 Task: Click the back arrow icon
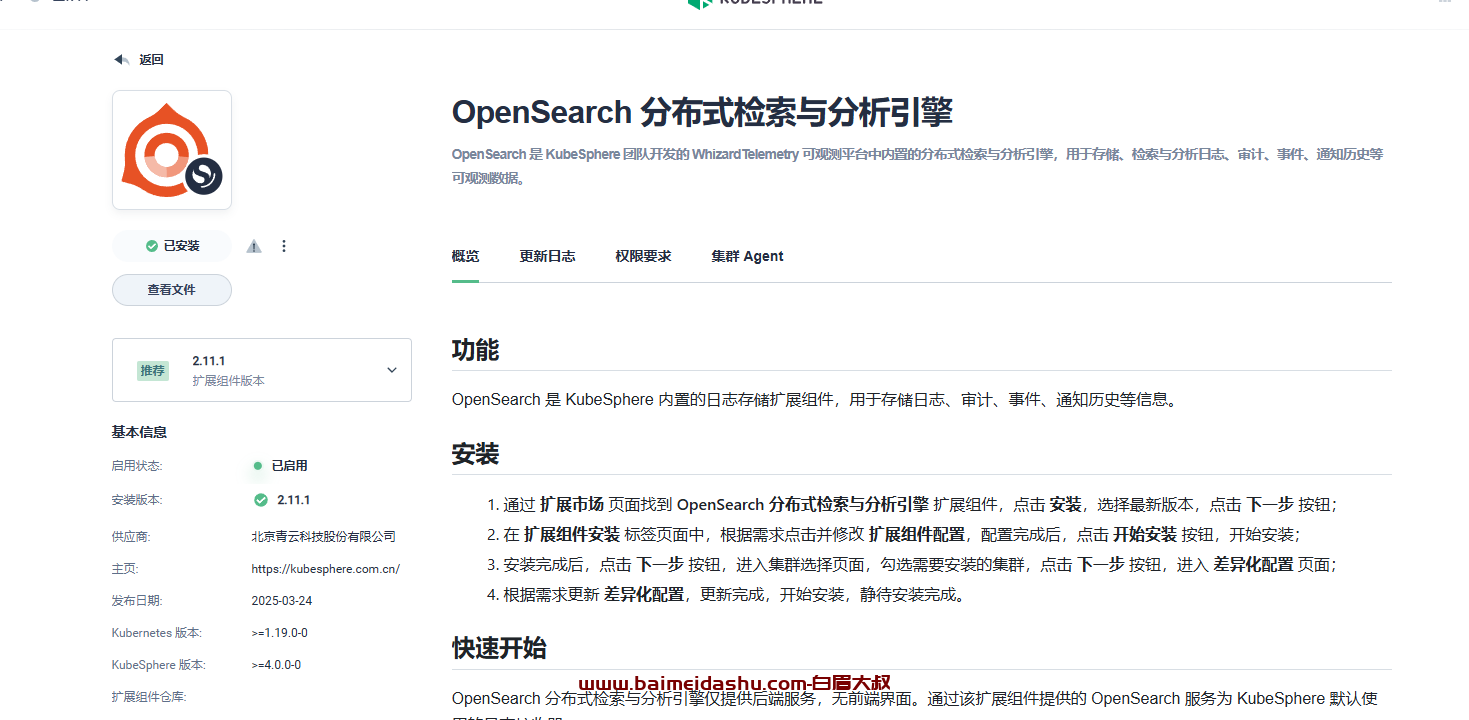pyautogui.click(x=121, y=60)
